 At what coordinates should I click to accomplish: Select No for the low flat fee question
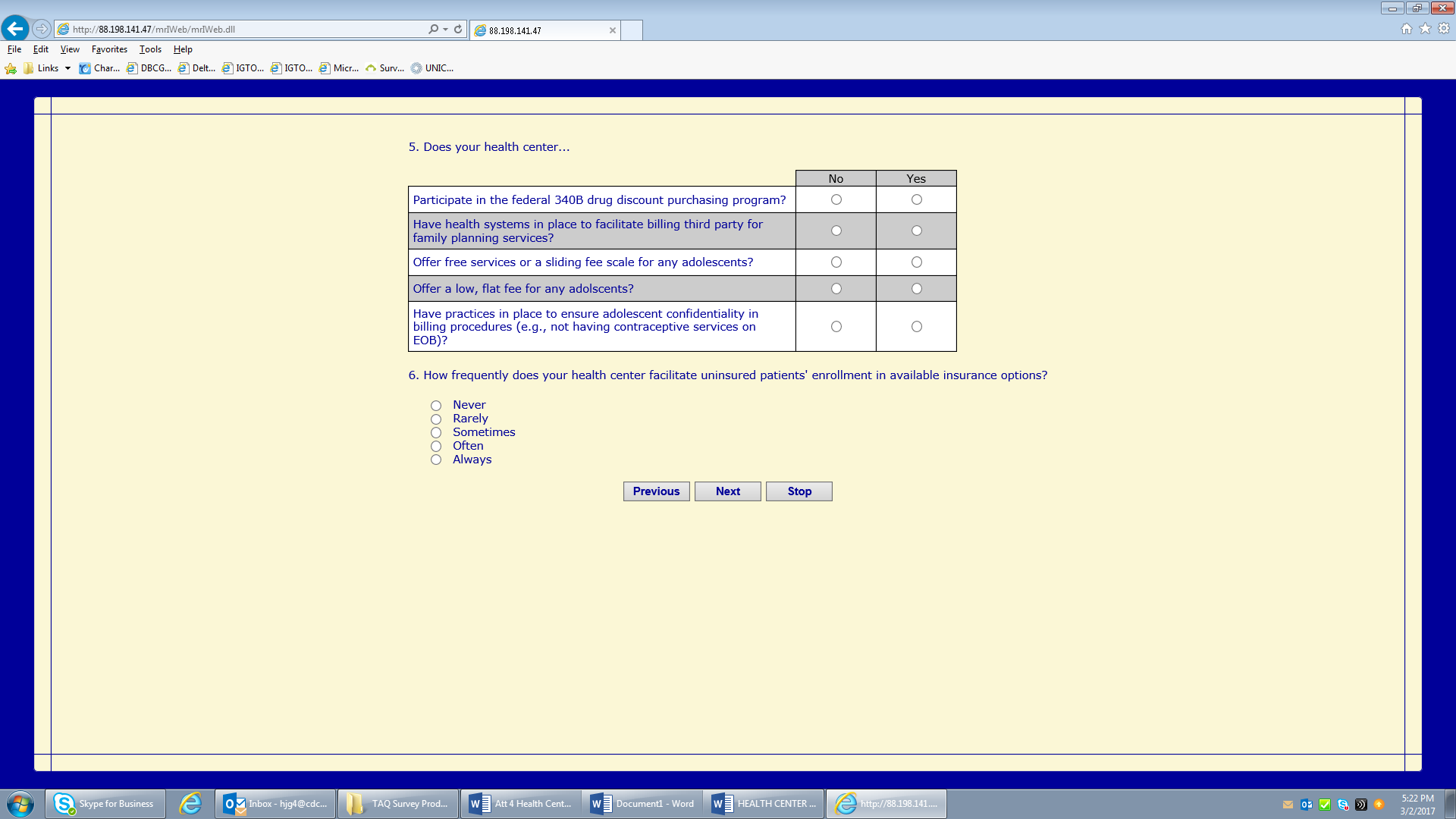click(x=836, y=289)
